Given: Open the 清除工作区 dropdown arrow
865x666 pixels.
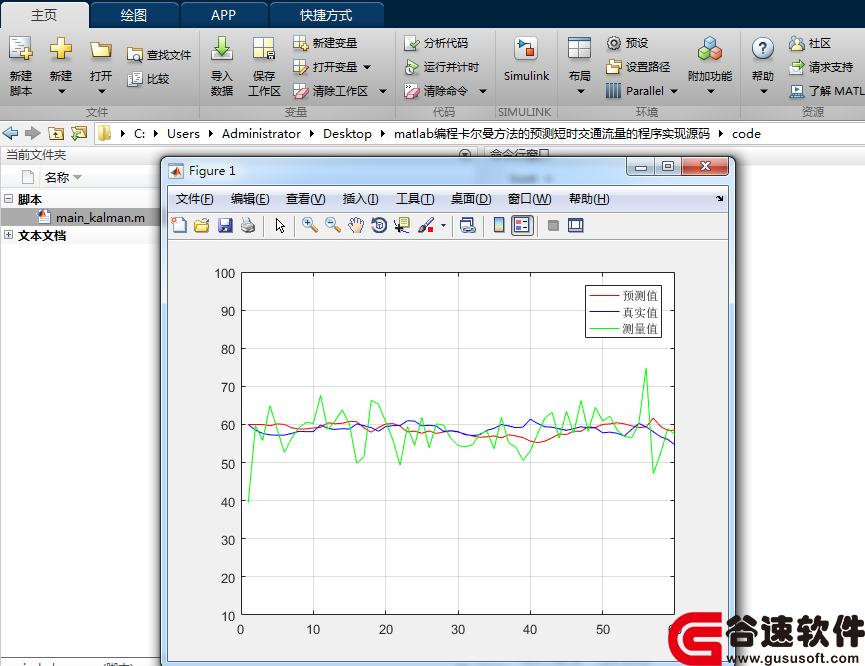Looking at the screenshot, I should point(383,91).
